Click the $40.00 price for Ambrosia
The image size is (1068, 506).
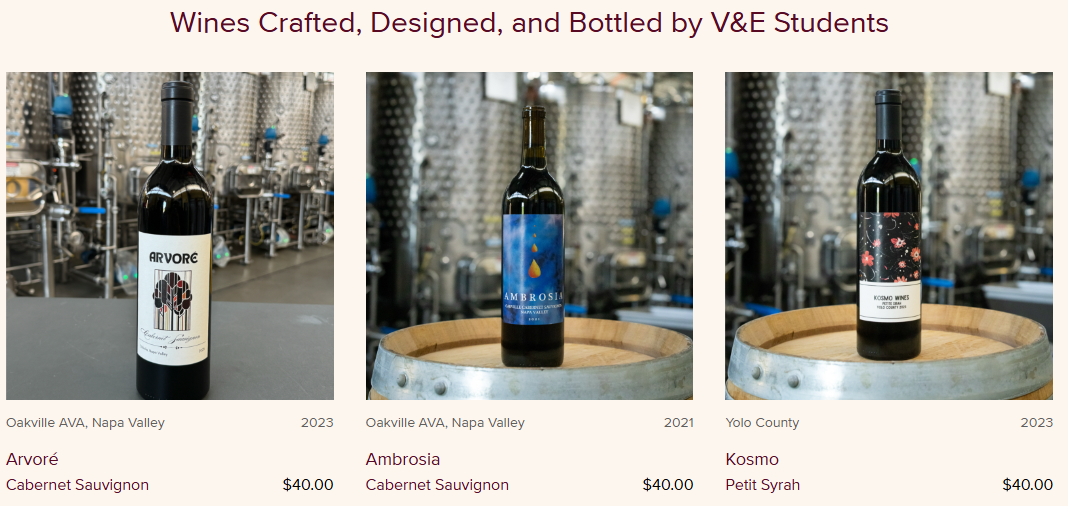[x=668, y=485]
